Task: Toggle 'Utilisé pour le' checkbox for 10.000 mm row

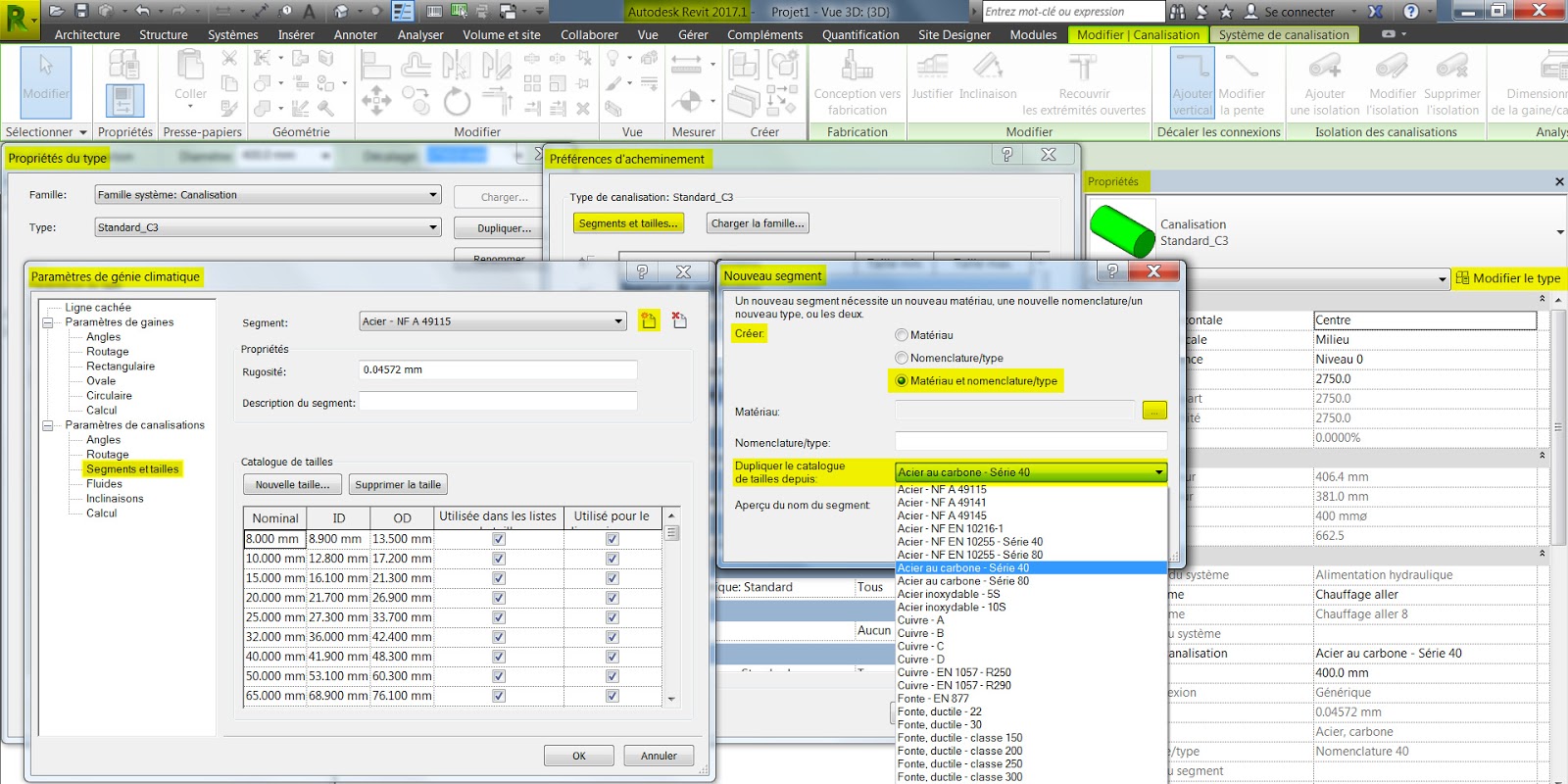Action: click(x=612, y=559)
